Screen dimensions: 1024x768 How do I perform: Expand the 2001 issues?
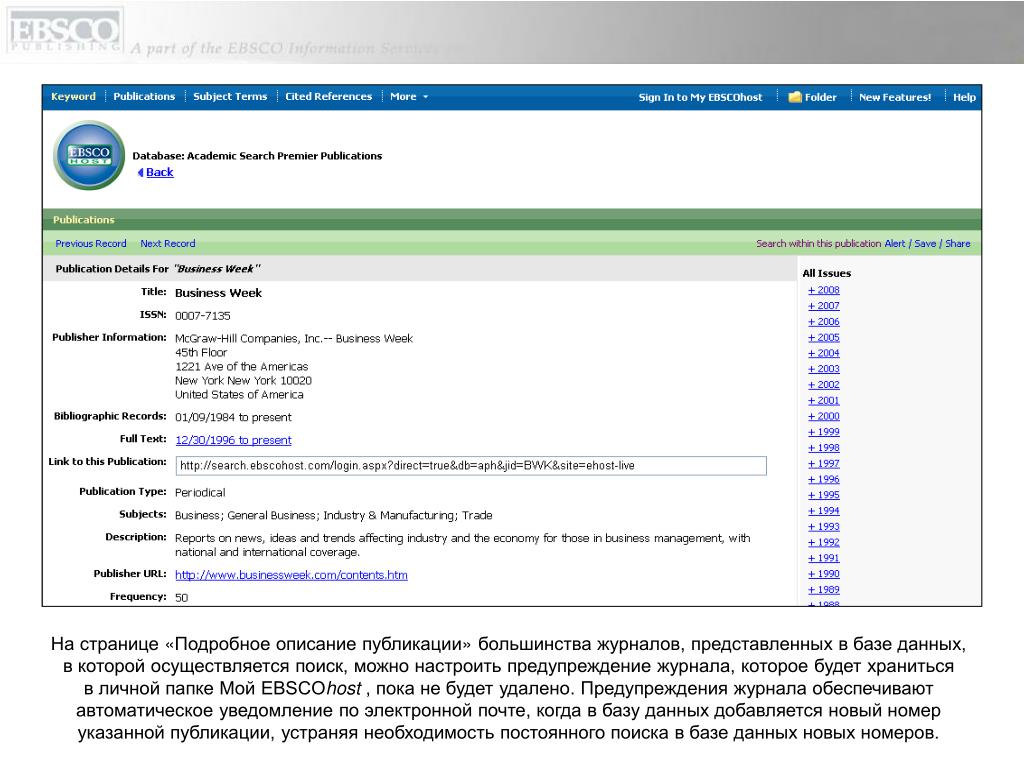[824, 401]
